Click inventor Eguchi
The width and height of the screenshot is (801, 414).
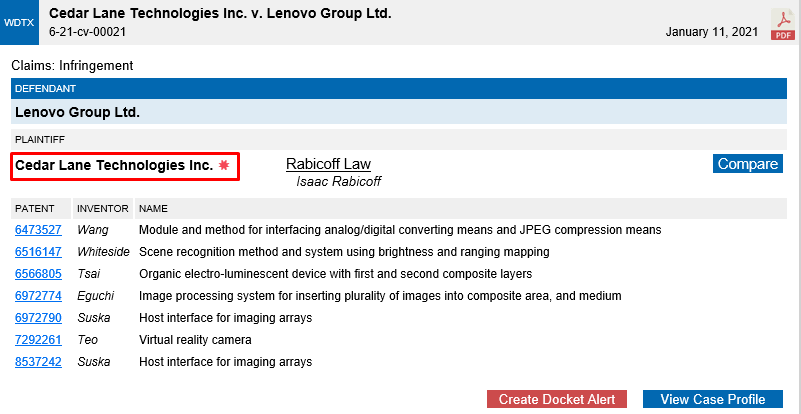point(96,296)
